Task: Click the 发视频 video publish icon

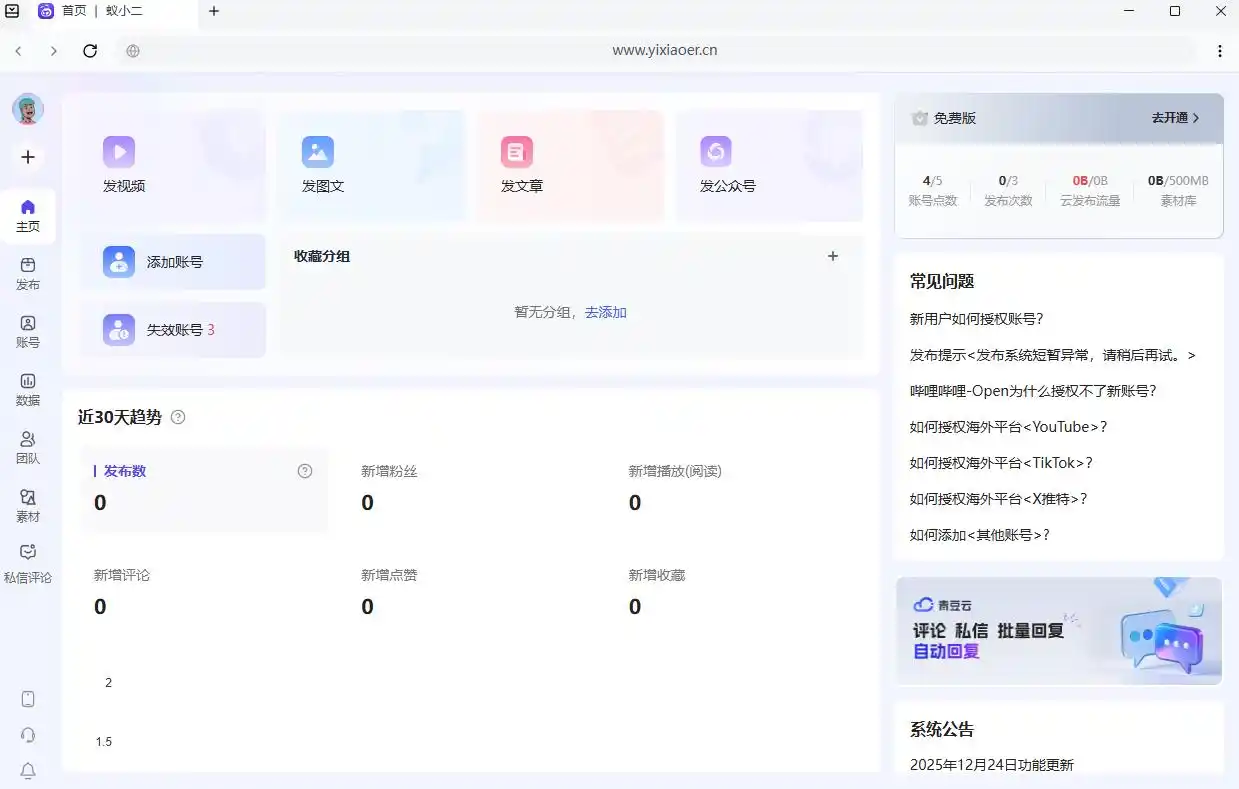Action: pos(119,152)
